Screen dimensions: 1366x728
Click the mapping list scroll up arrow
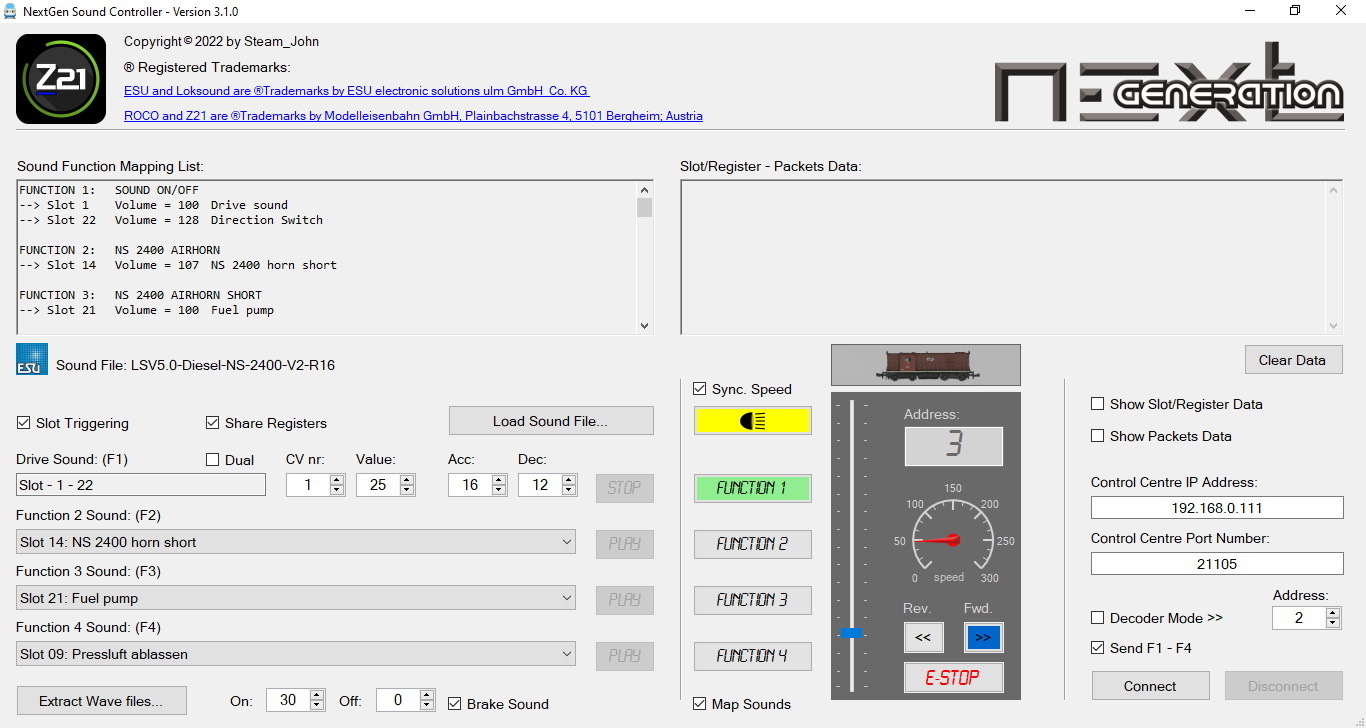pos(644,190)
